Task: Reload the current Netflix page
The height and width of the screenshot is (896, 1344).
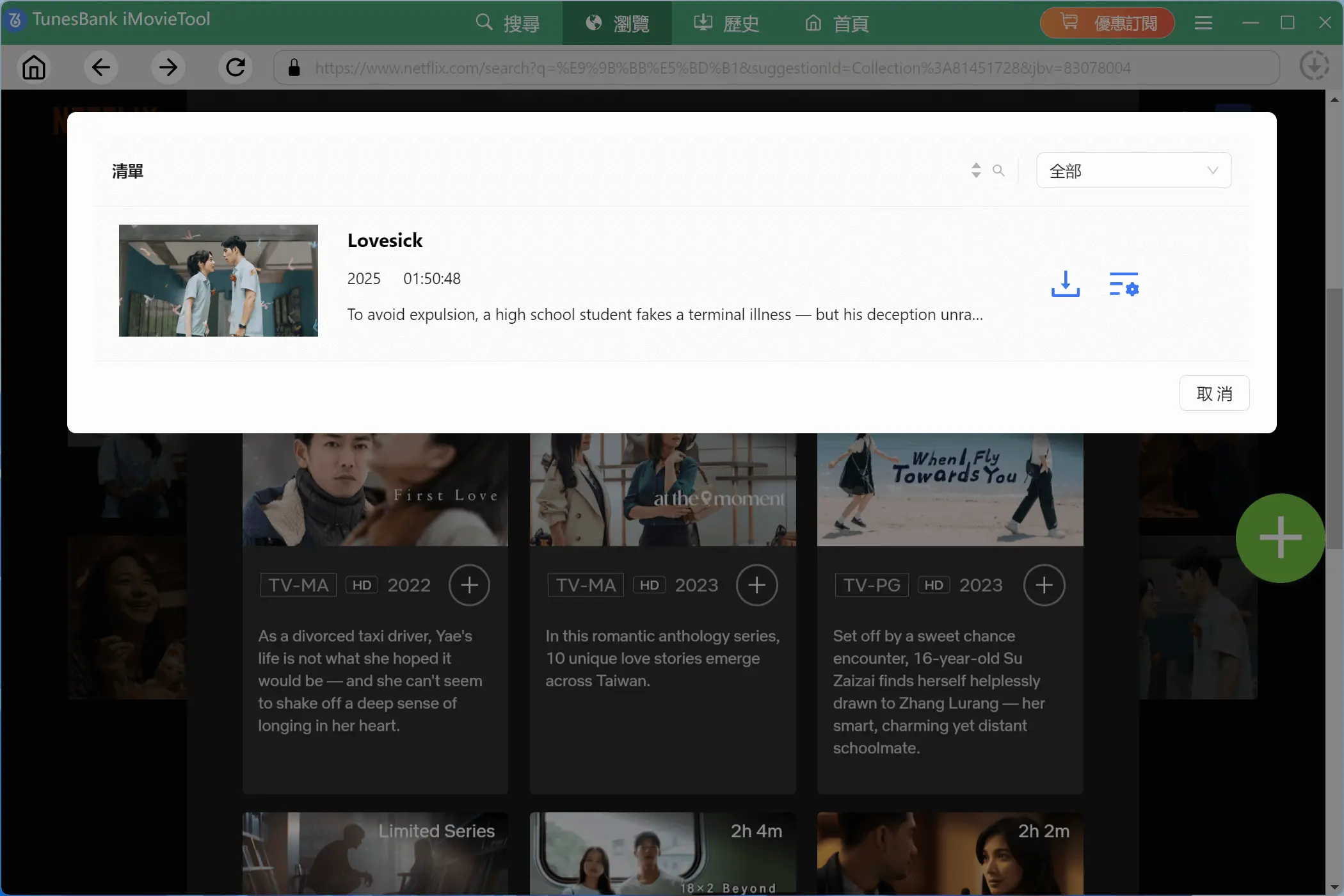Action: tap(235, 67)
